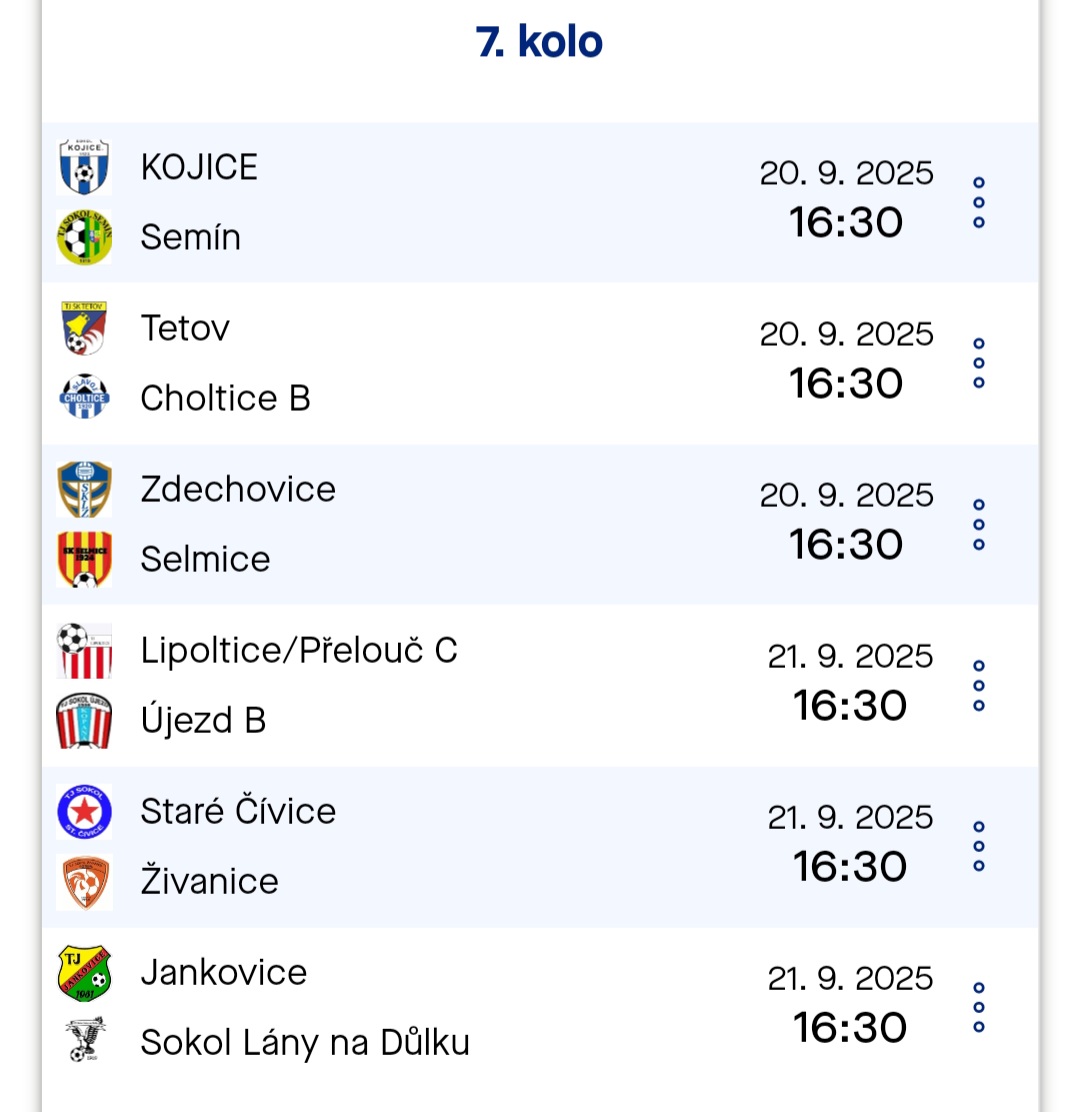Open the Sokol Lány na Důlku team link
1080x1112 pixels.
click(x=305, y=1042)
